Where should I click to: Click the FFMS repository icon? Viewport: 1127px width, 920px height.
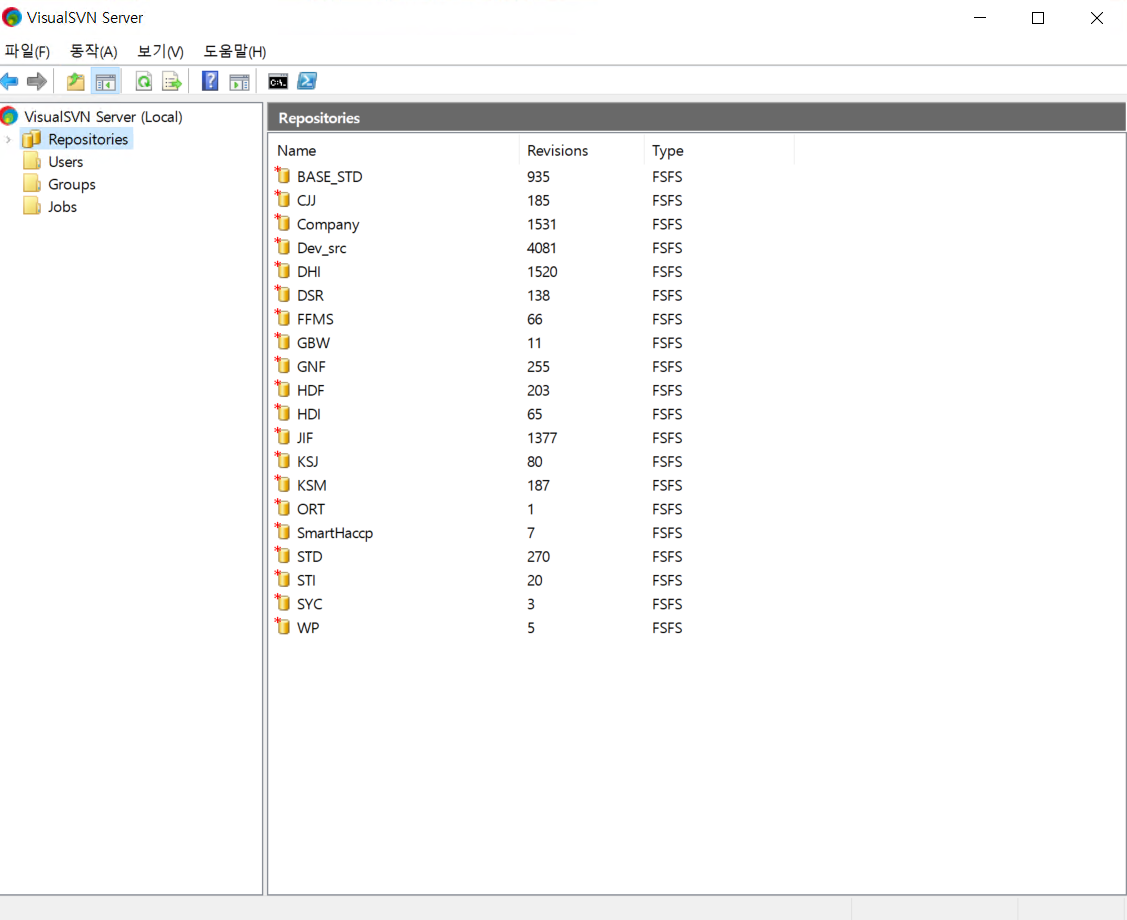[282, 318]
